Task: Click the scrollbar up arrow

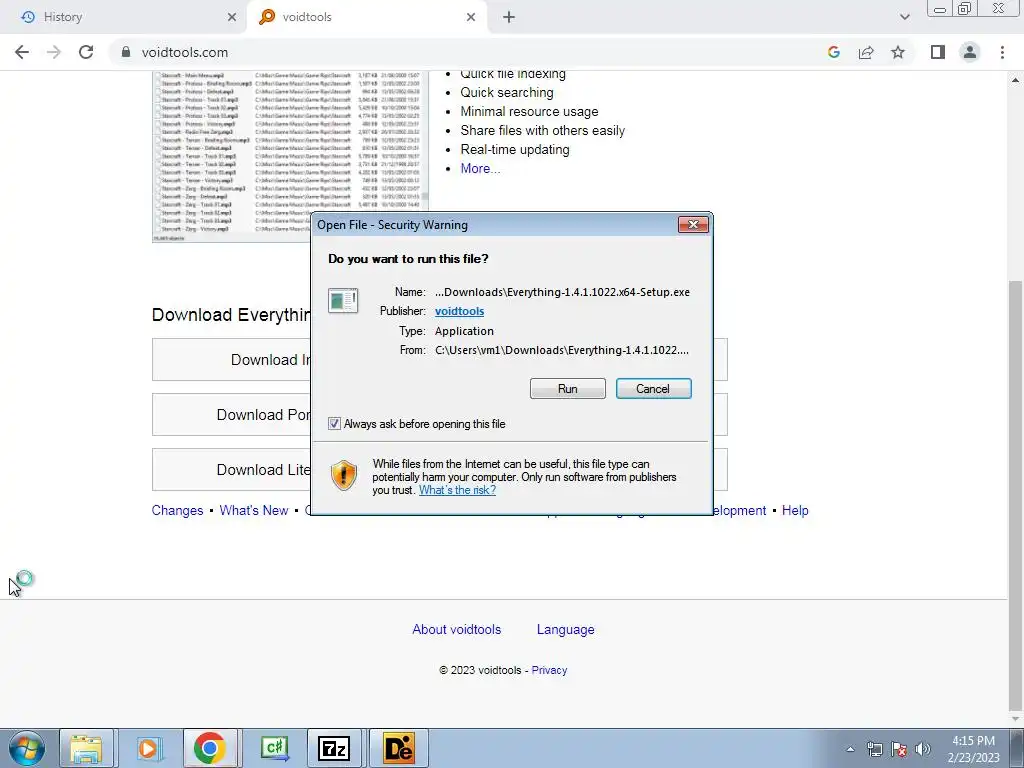Action: [1016, 80]
